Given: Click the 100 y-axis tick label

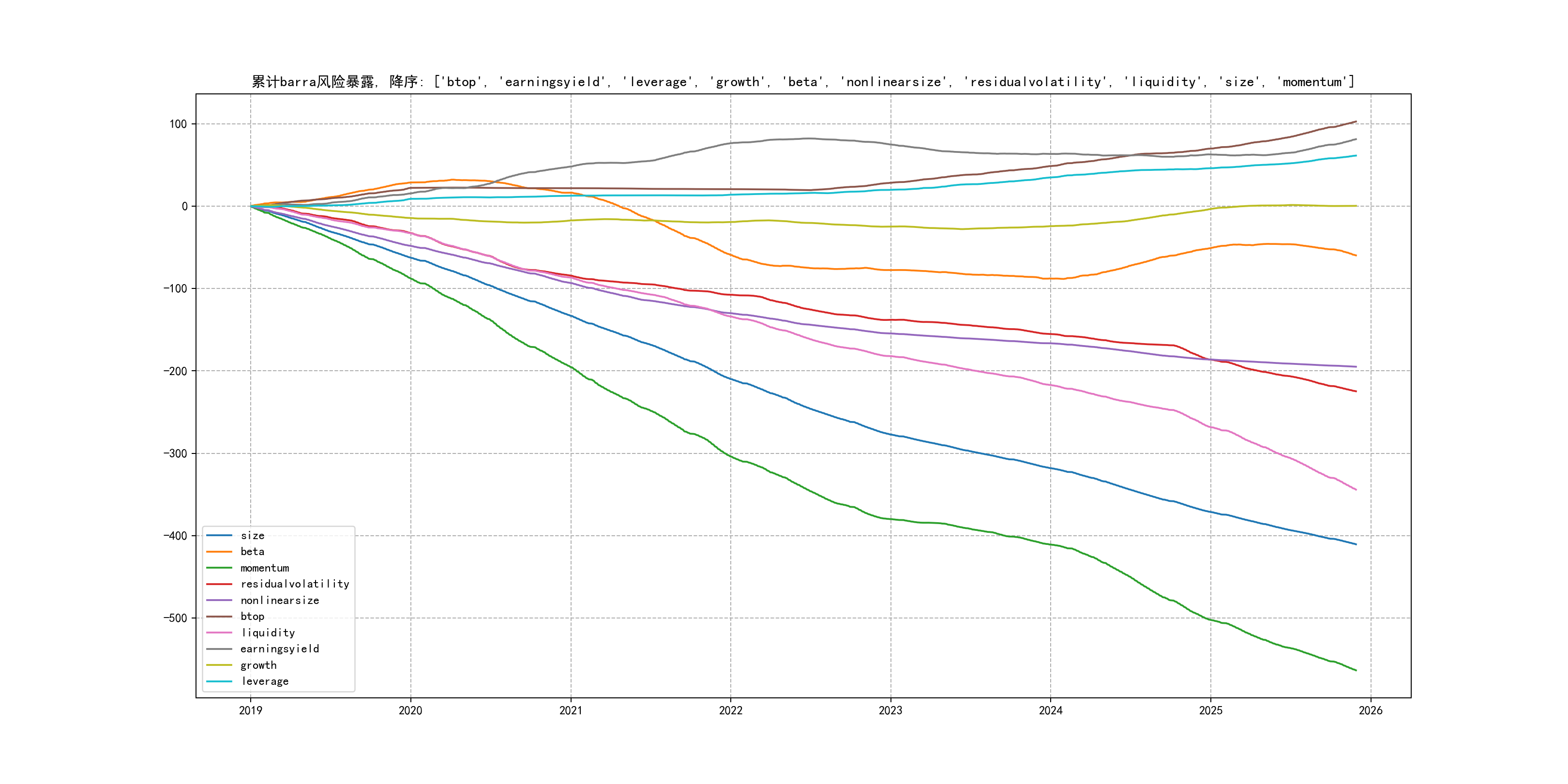Looking at the screenshot, I should click(178, 124).
